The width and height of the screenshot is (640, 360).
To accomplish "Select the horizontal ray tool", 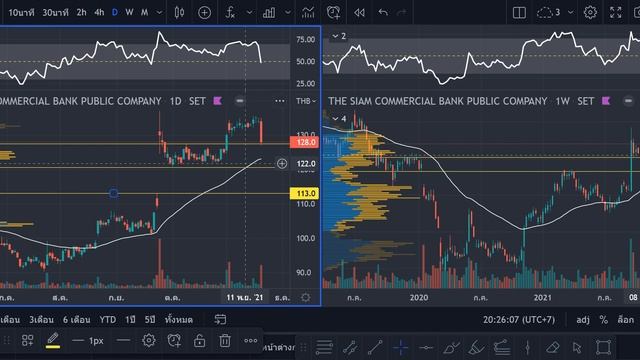I will (426, 347).
